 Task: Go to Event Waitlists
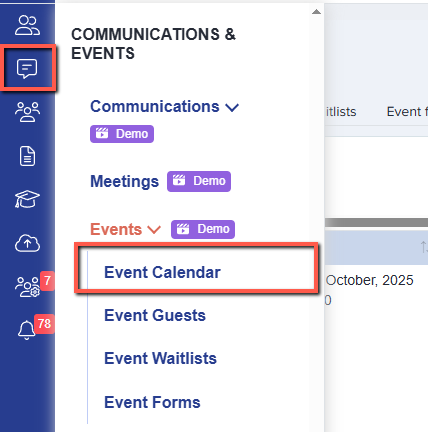160,358
